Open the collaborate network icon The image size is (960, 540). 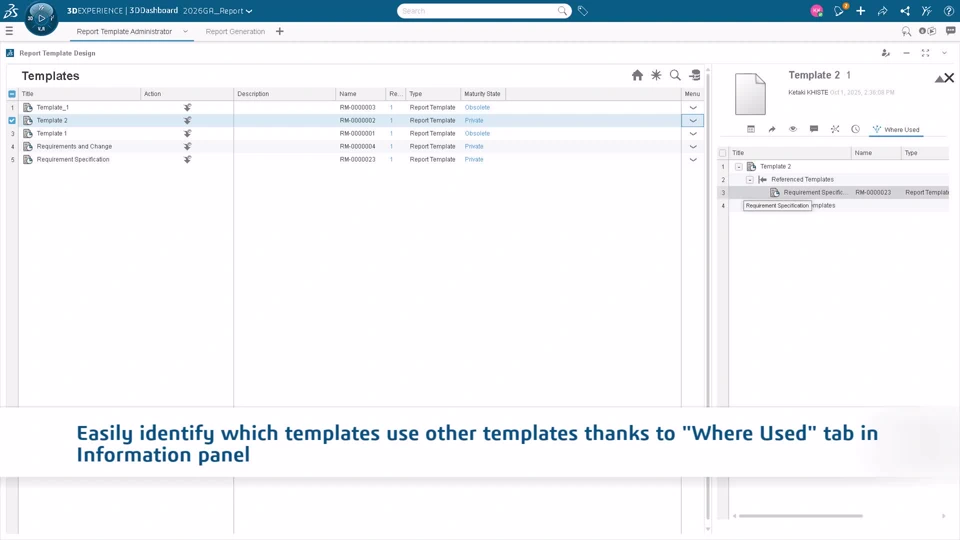[x=904, y=11]
